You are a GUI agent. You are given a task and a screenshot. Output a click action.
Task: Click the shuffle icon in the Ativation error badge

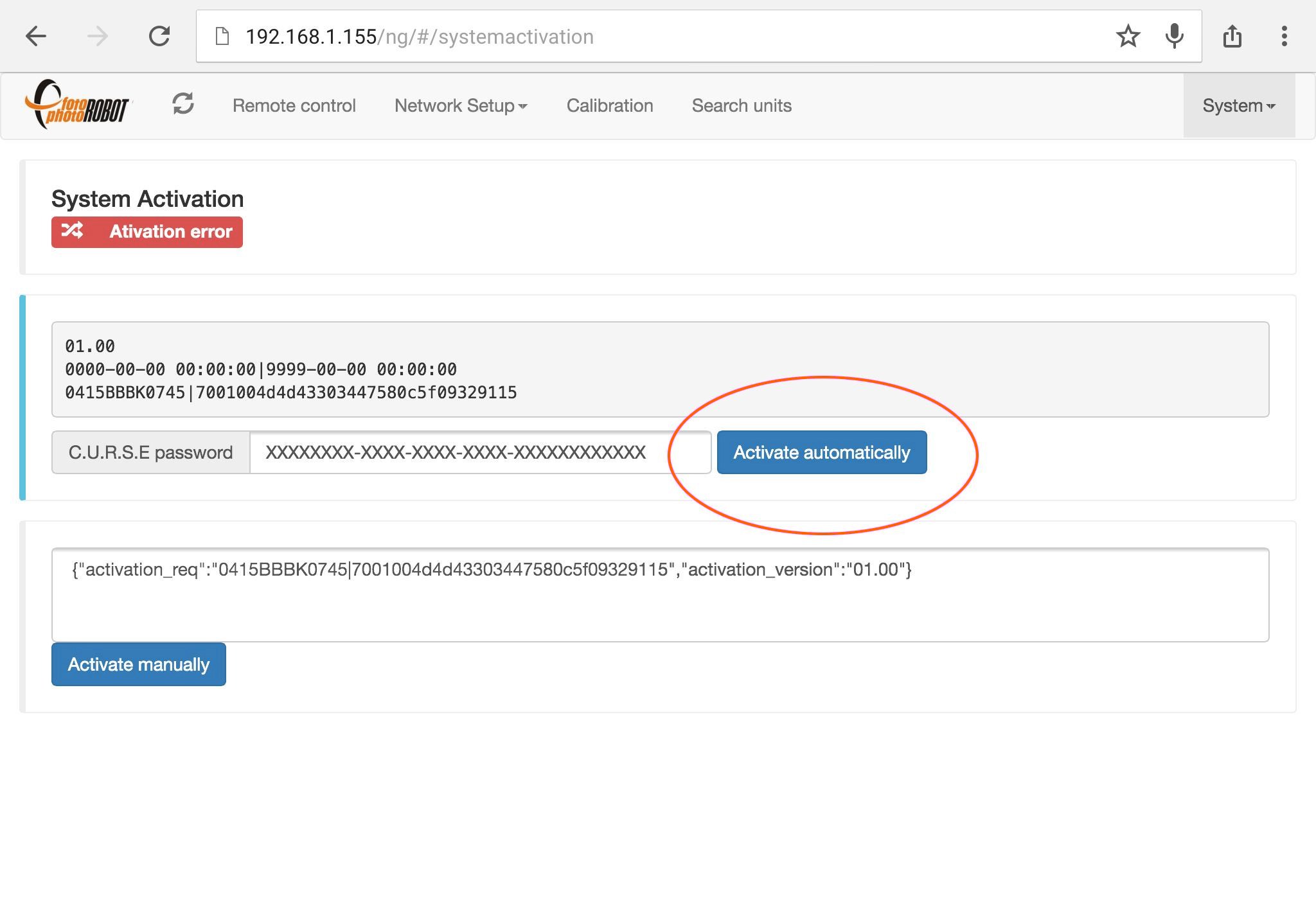point(72,231)
